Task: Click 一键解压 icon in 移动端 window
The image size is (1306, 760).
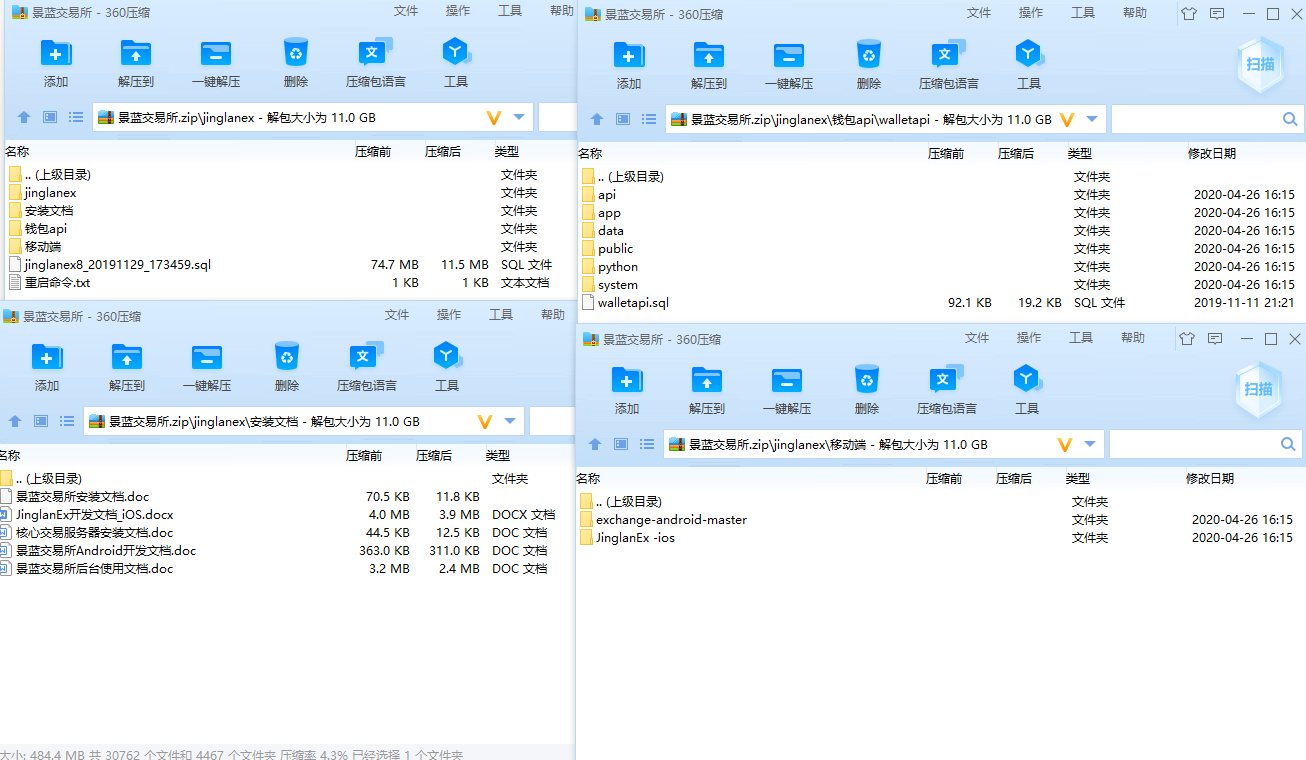Action: click(x=787, y=380)
